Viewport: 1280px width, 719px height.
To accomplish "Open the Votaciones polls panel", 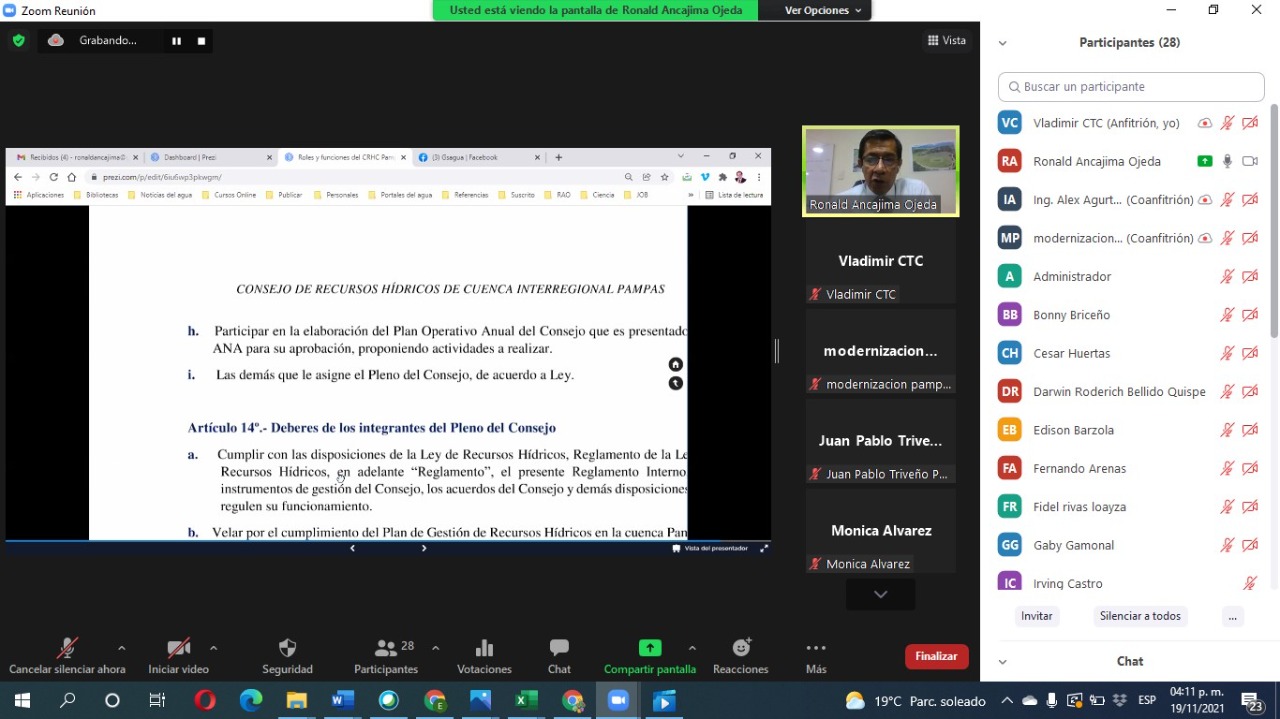I will point(484,656).
